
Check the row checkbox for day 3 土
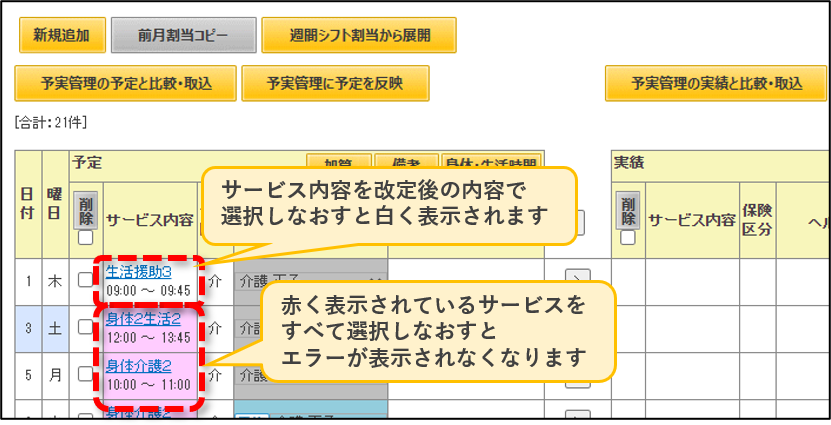click(85, 327)
